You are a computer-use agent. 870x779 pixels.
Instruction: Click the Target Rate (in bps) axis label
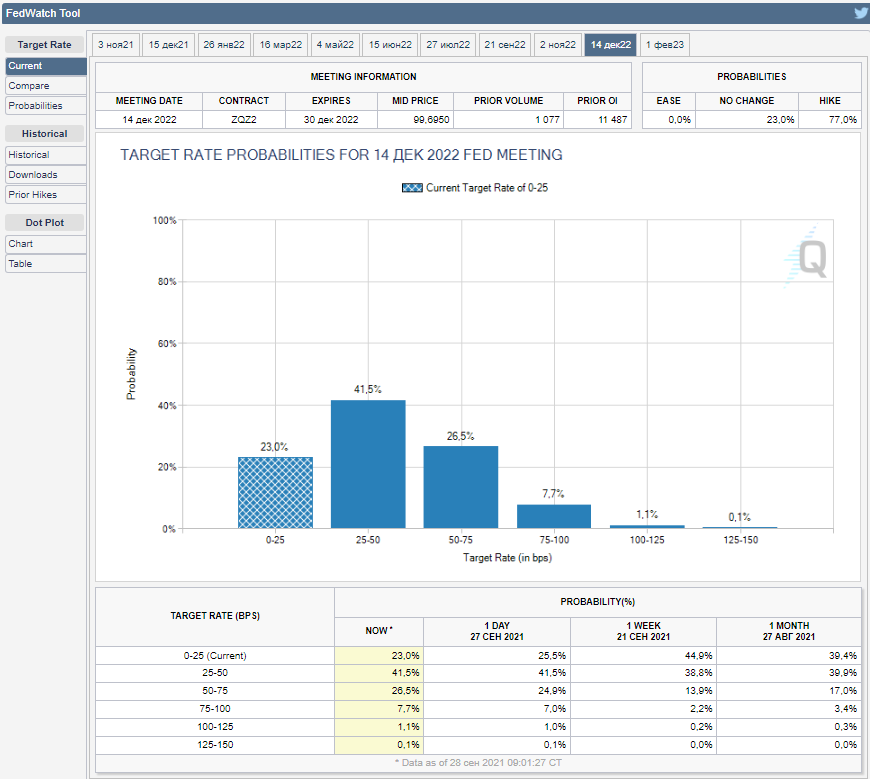(x=507, y=558)
